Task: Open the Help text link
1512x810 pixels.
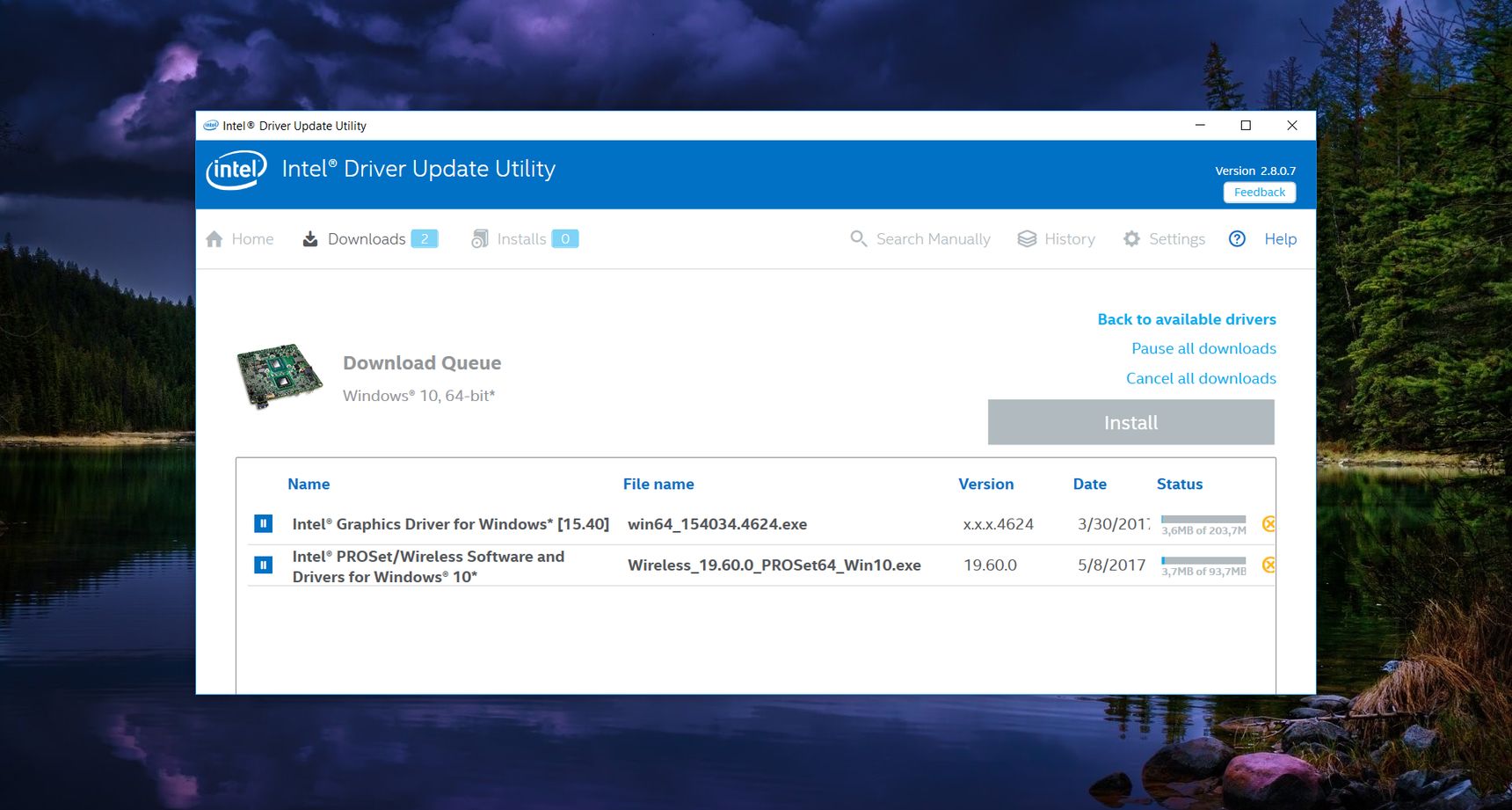Action: coord(1281,239)
